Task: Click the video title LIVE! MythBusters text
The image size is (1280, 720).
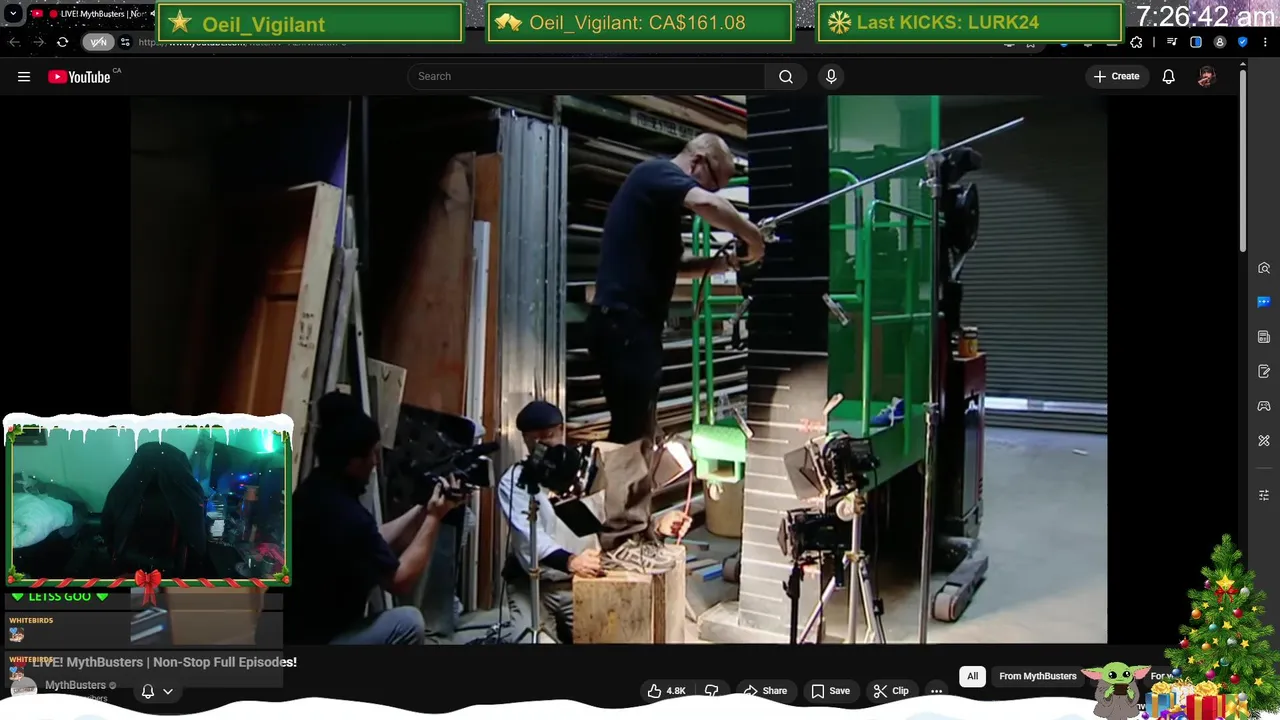Action: point(164,662)
